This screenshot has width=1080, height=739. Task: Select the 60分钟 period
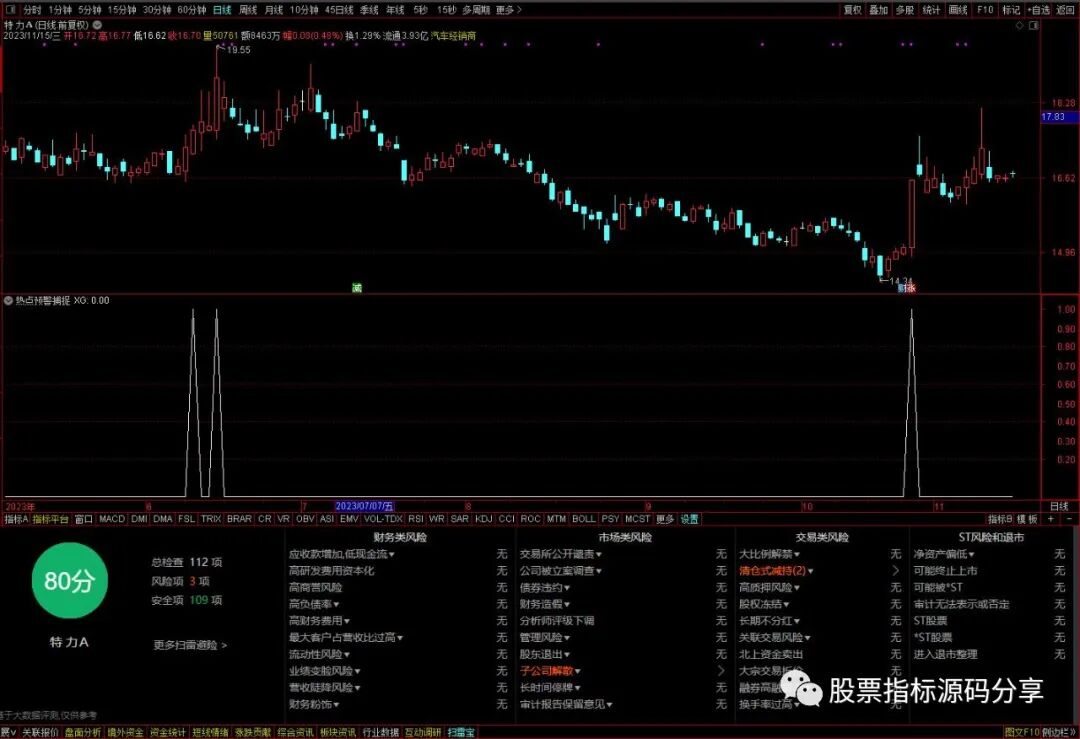pos(191,10)
